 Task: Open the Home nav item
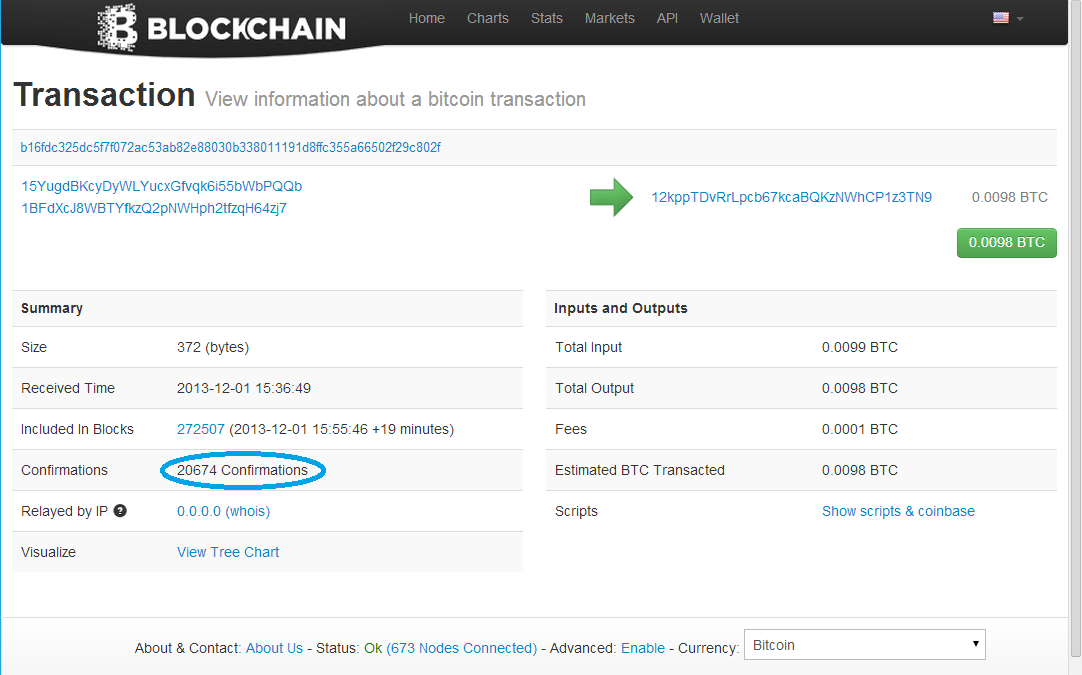pos(426,19)
